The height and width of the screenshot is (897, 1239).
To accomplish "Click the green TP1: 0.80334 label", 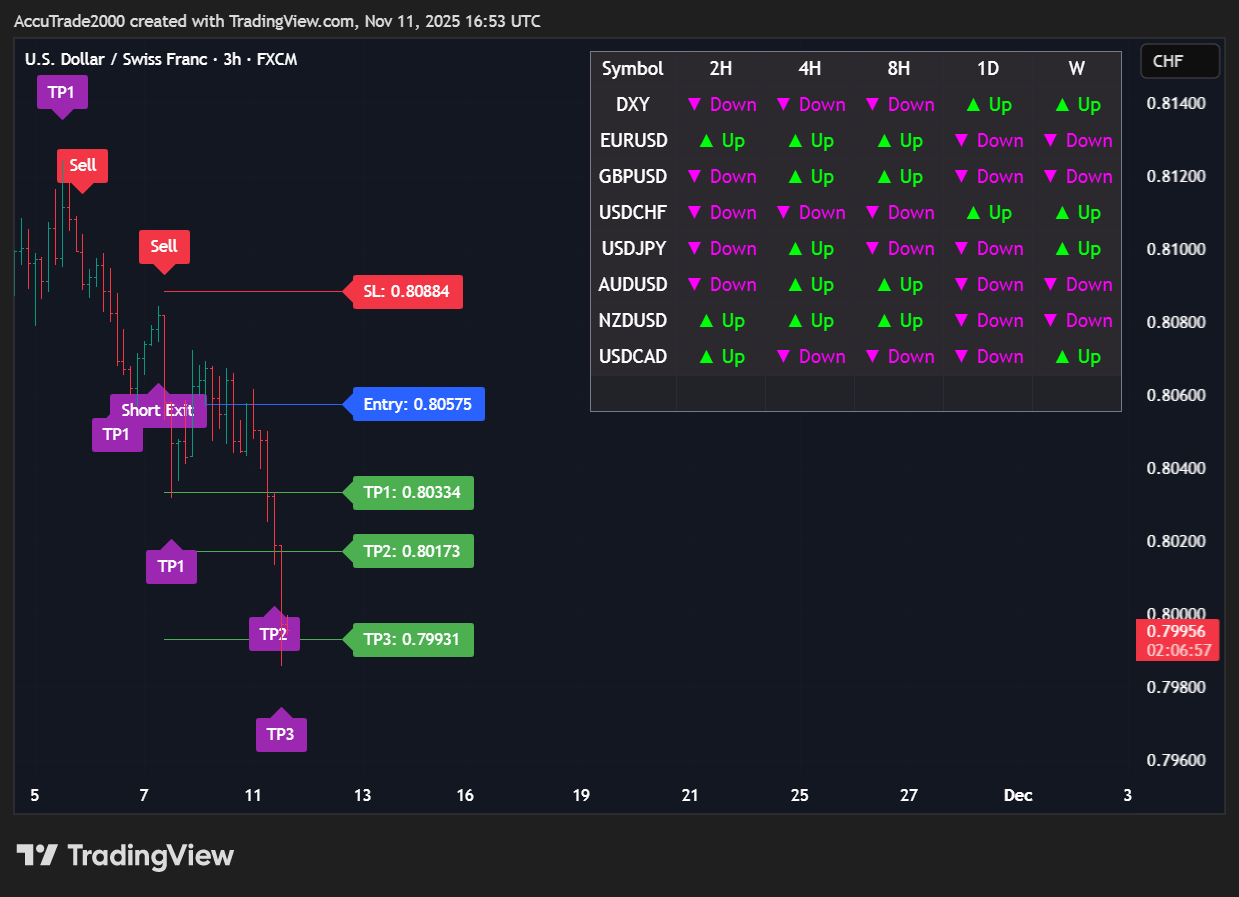I will click(x=411, y=492).
